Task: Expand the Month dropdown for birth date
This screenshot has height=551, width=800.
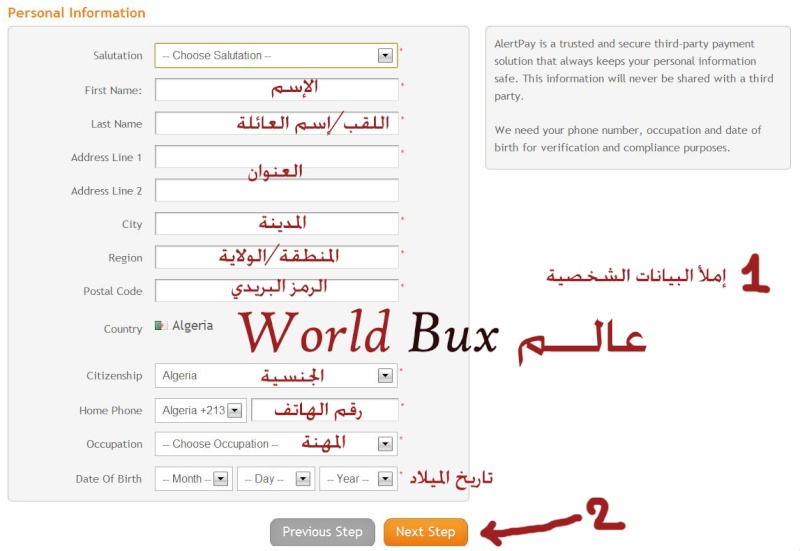Action: (194, 479)
